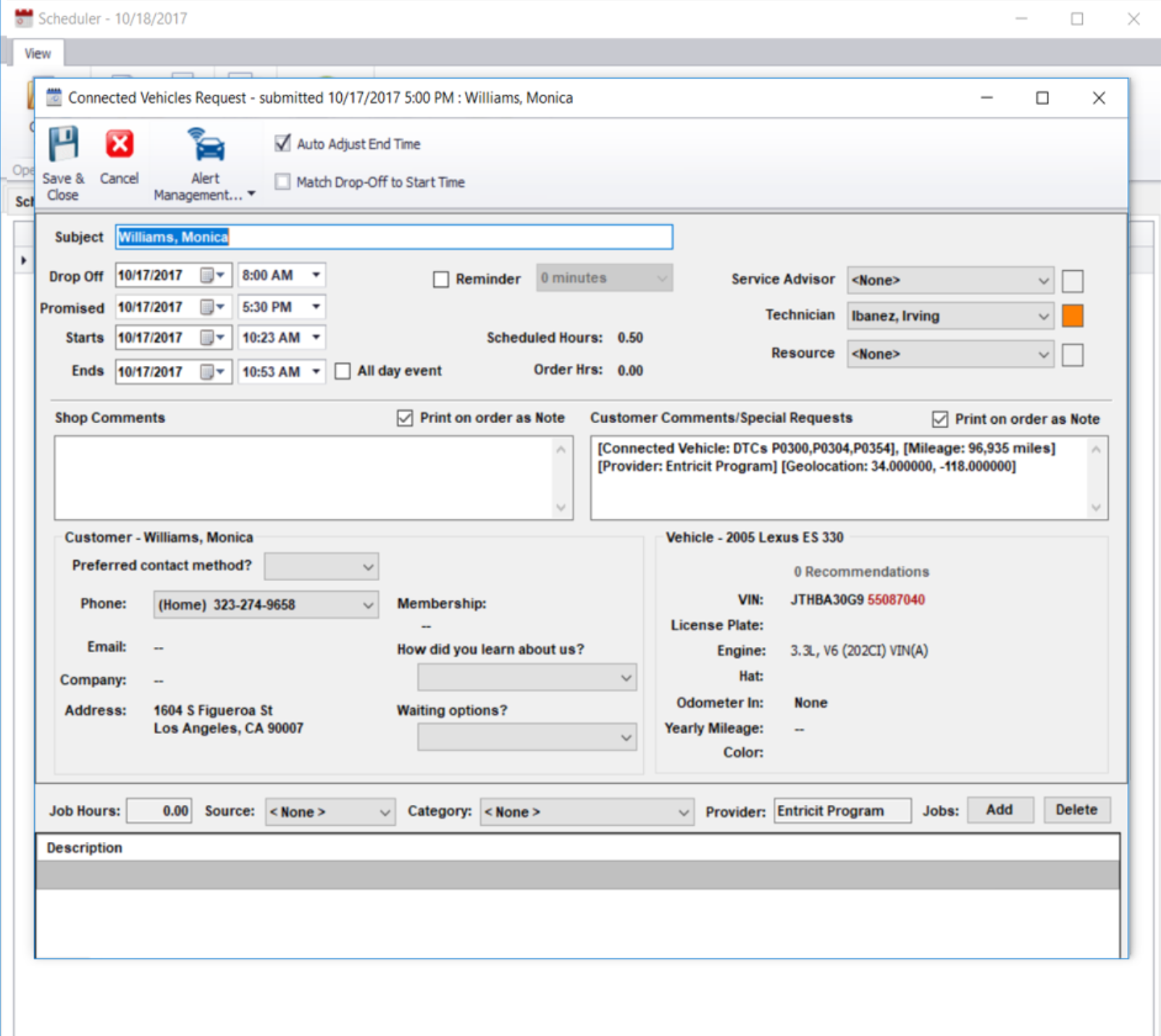Click the Delete jobs button

(1076, 810)
